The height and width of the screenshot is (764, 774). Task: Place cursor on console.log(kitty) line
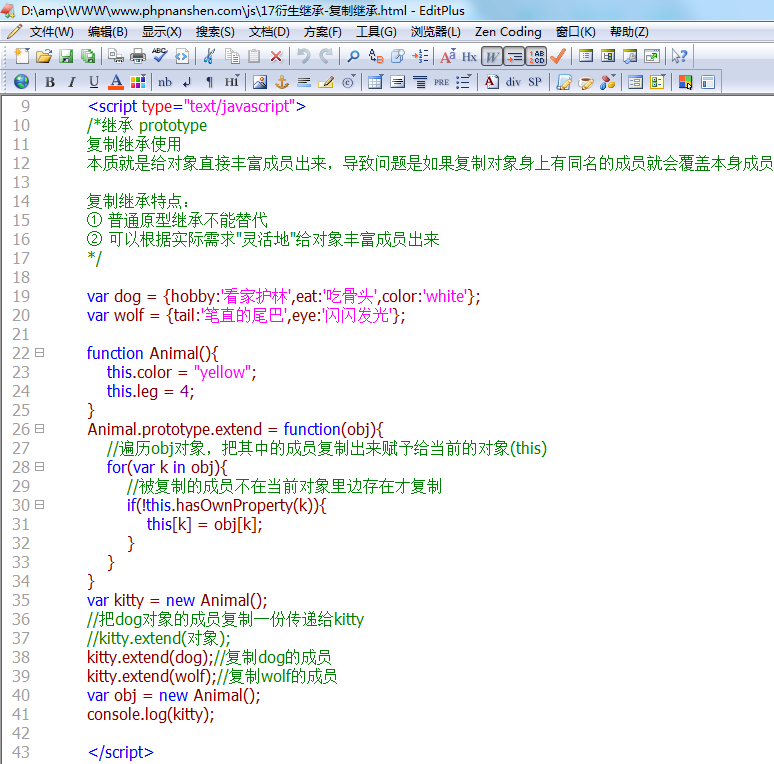(151, 714)
